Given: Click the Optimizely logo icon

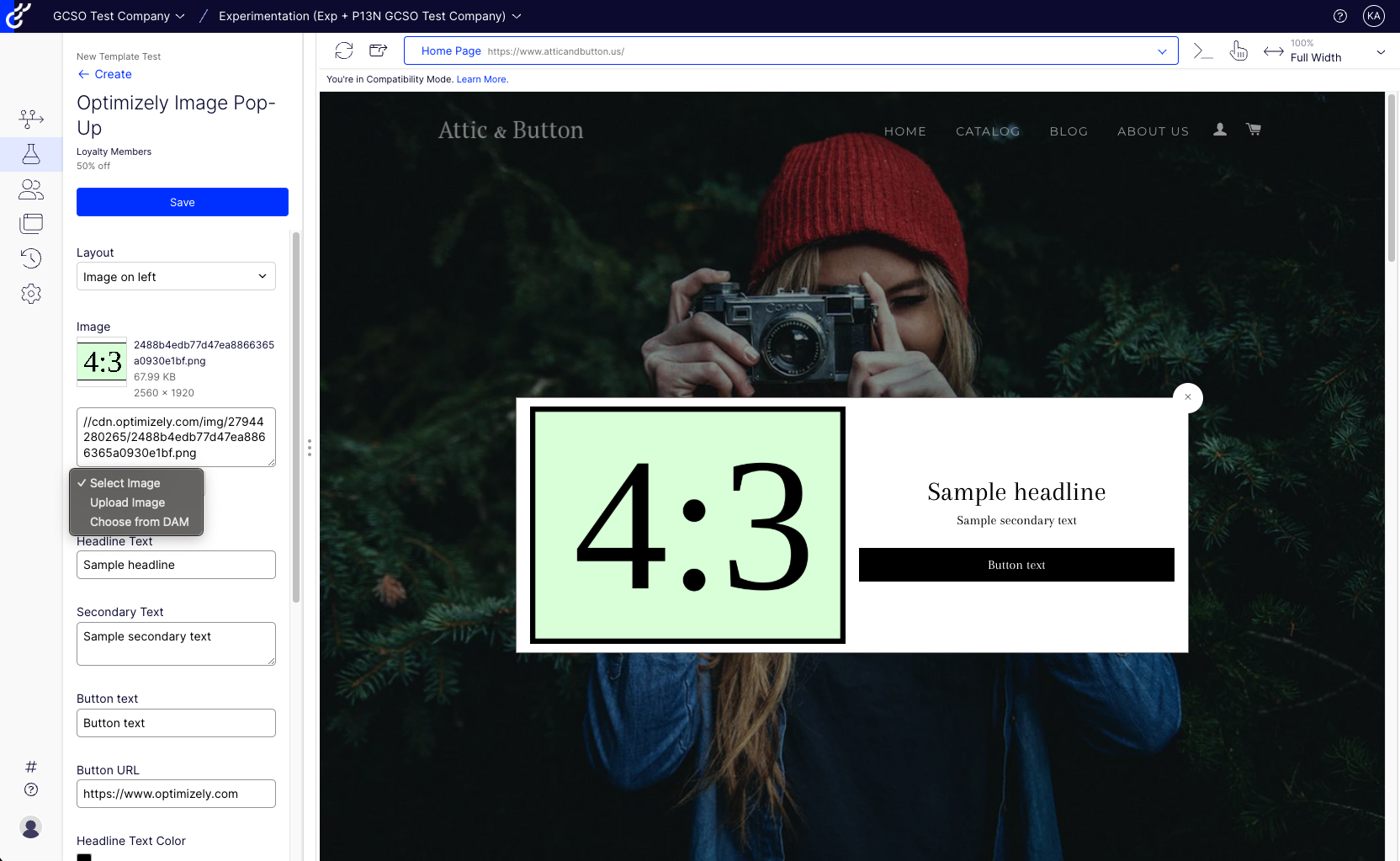Looking at the screenshot, I should (18, 16).
